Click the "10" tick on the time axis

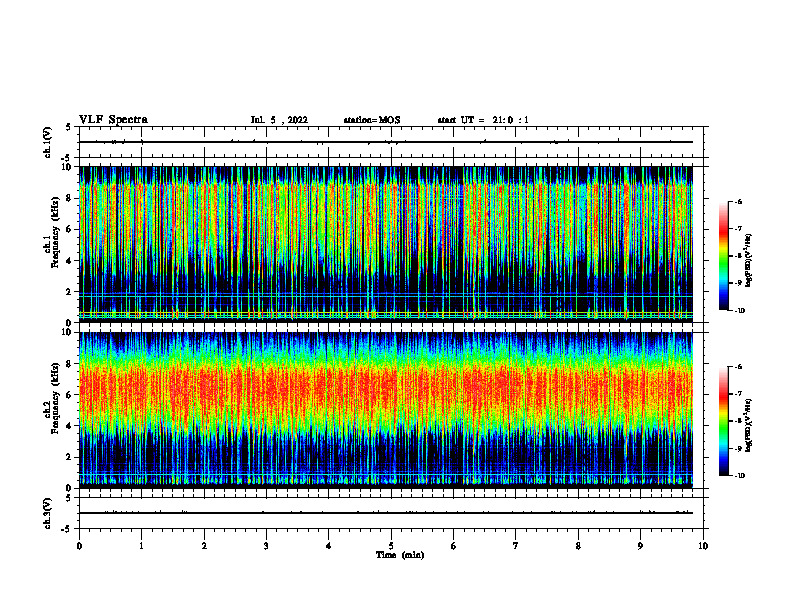703,546
